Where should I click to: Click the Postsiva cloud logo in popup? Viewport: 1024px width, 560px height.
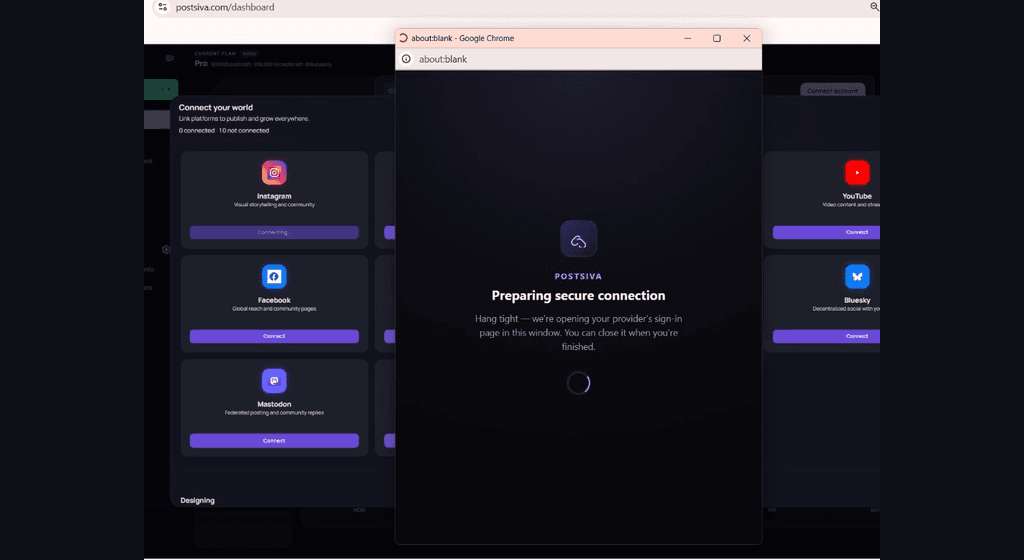pyautogui.click(x=579, y=239)
